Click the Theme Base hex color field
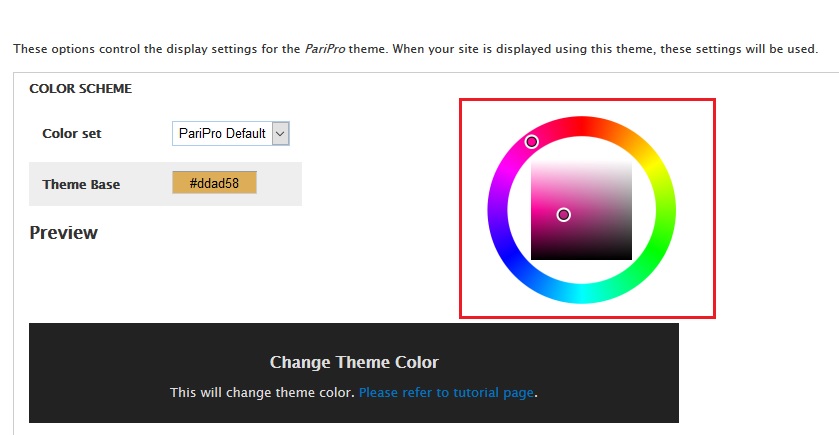 (214, 183)
